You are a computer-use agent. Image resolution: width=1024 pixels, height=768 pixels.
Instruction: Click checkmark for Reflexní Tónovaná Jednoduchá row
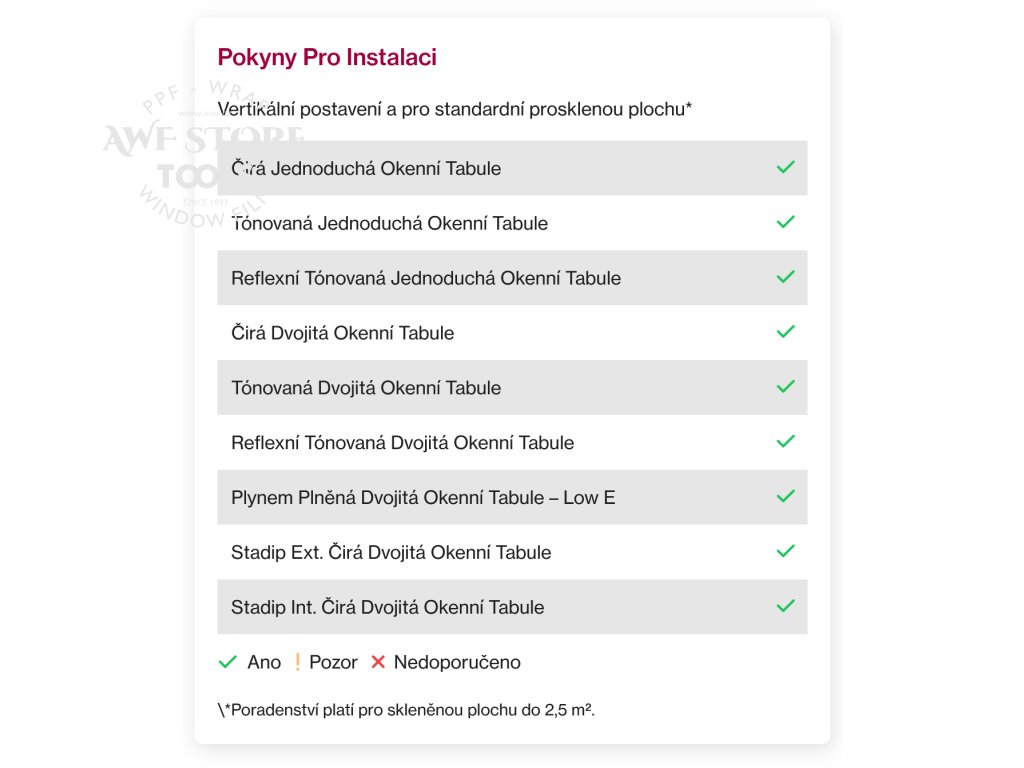point(786,277)
